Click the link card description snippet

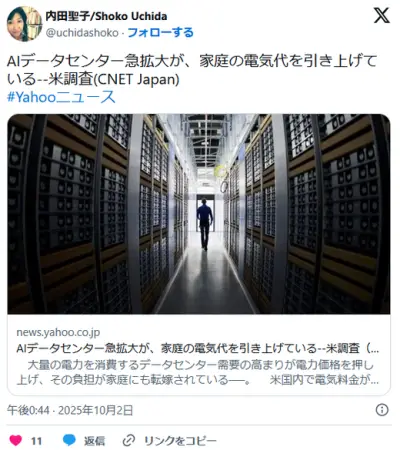coord(198,372)
